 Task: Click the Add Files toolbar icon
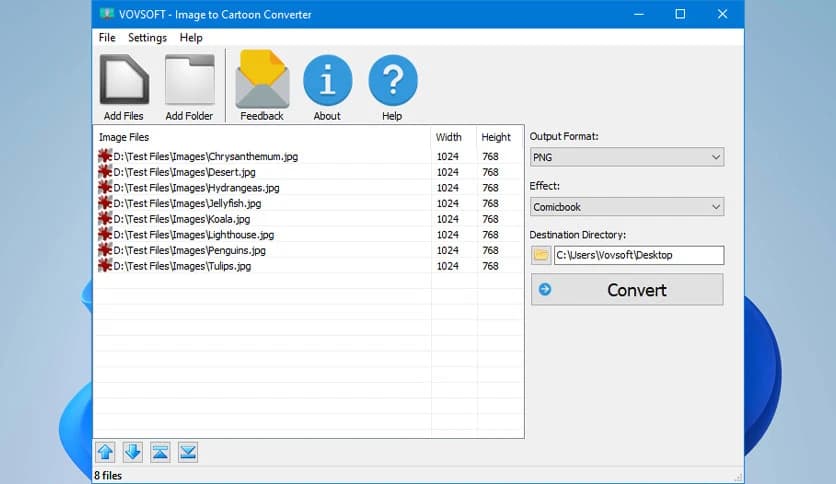(x=124, y=79)
